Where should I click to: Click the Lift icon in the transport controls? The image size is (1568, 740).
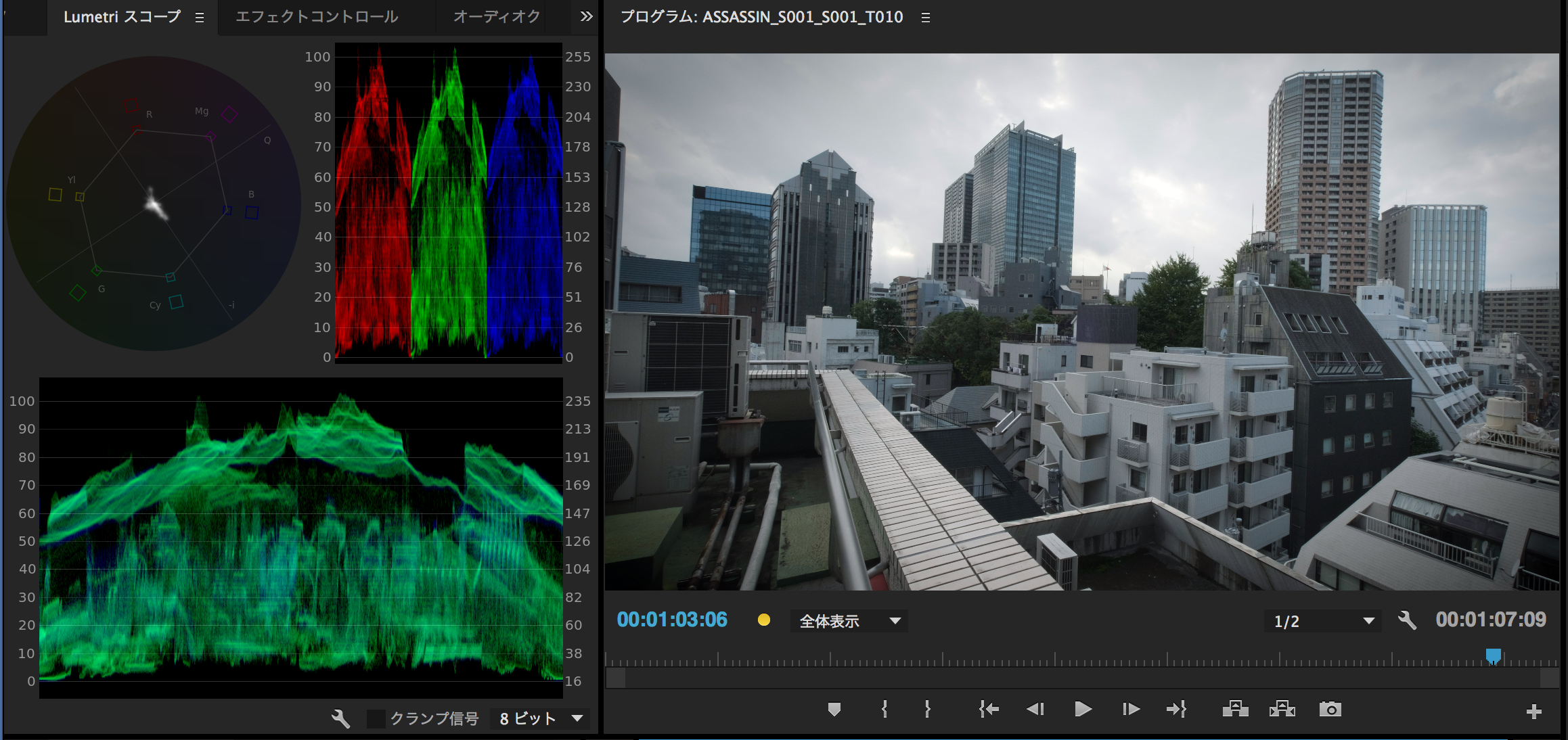click(x=1236, y=709)
